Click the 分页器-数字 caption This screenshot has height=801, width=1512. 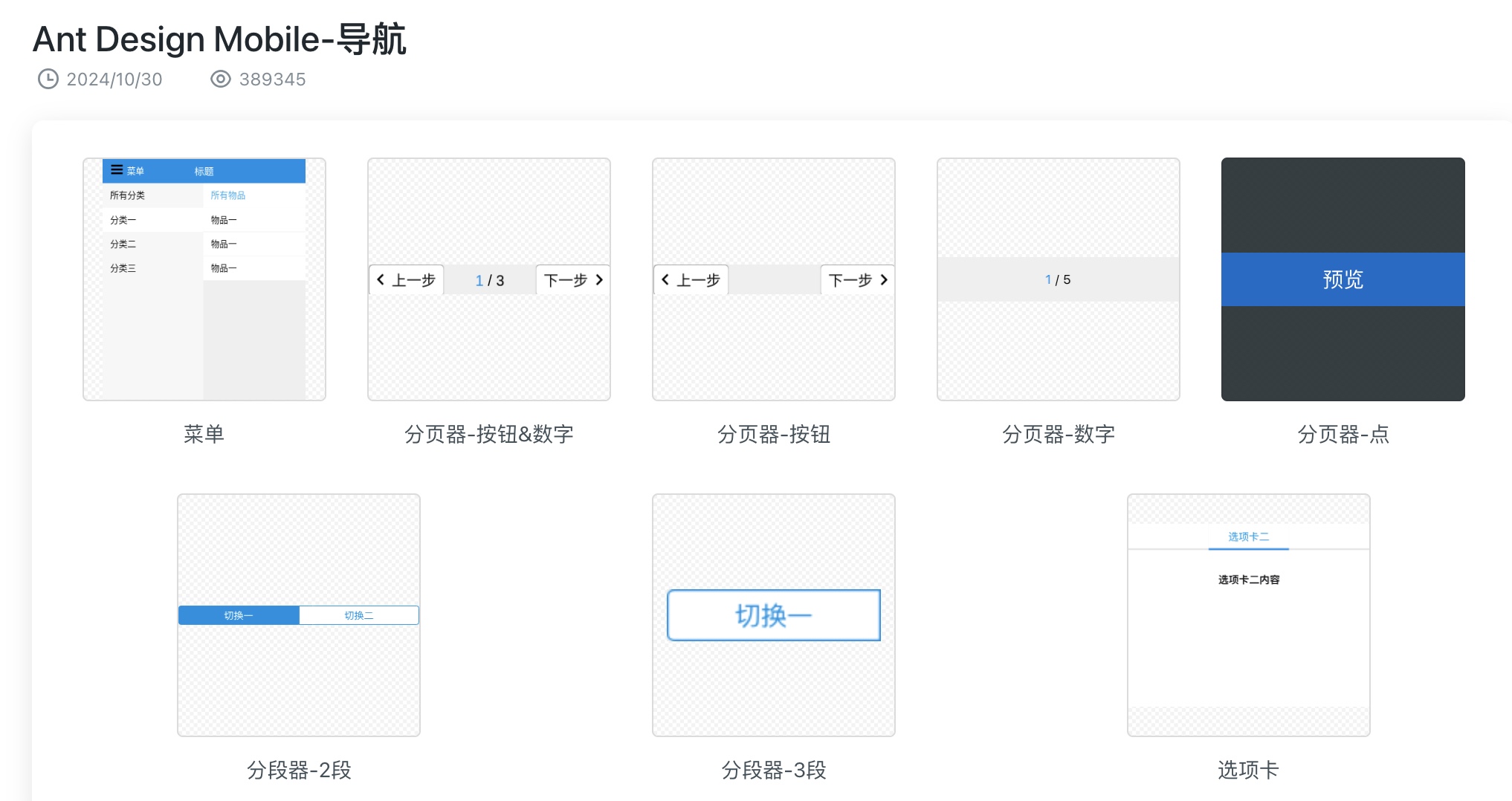pyautogui.click(x=1059, y=434)
